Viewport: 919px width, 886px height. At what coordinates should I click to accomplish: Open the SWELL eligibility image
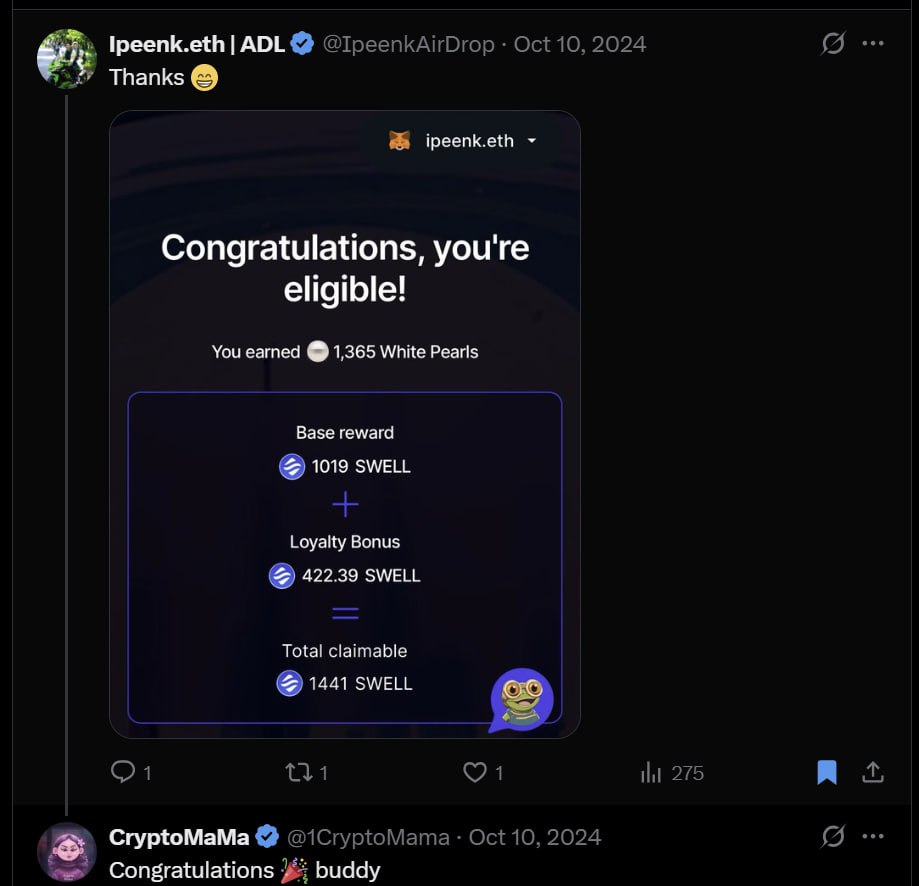(x=344, y=300)
